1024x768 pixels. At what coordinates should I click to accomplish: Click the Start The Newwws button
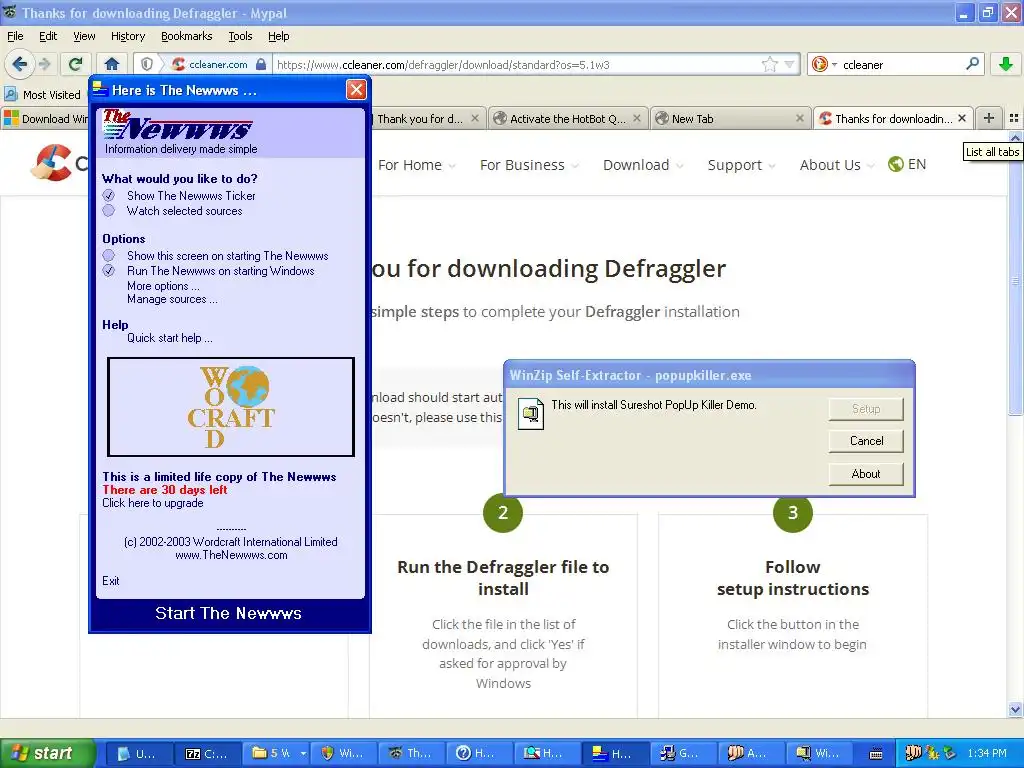(x=229, y=613)
